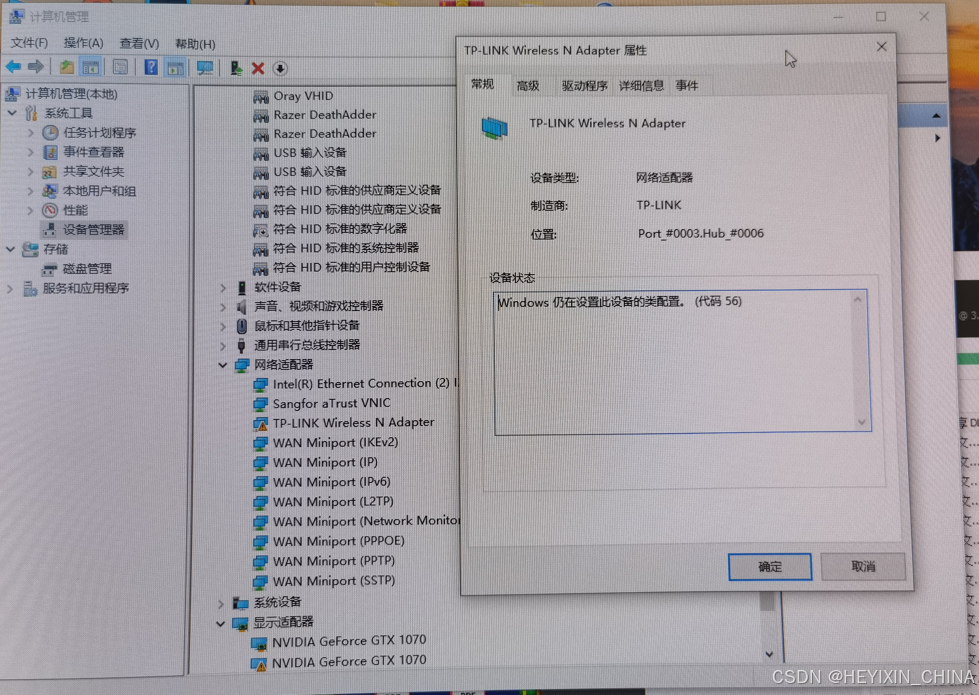979x695 pixels.
Task: Select WAN Miniport (PPPOE) entry
Action: point(338,541)
